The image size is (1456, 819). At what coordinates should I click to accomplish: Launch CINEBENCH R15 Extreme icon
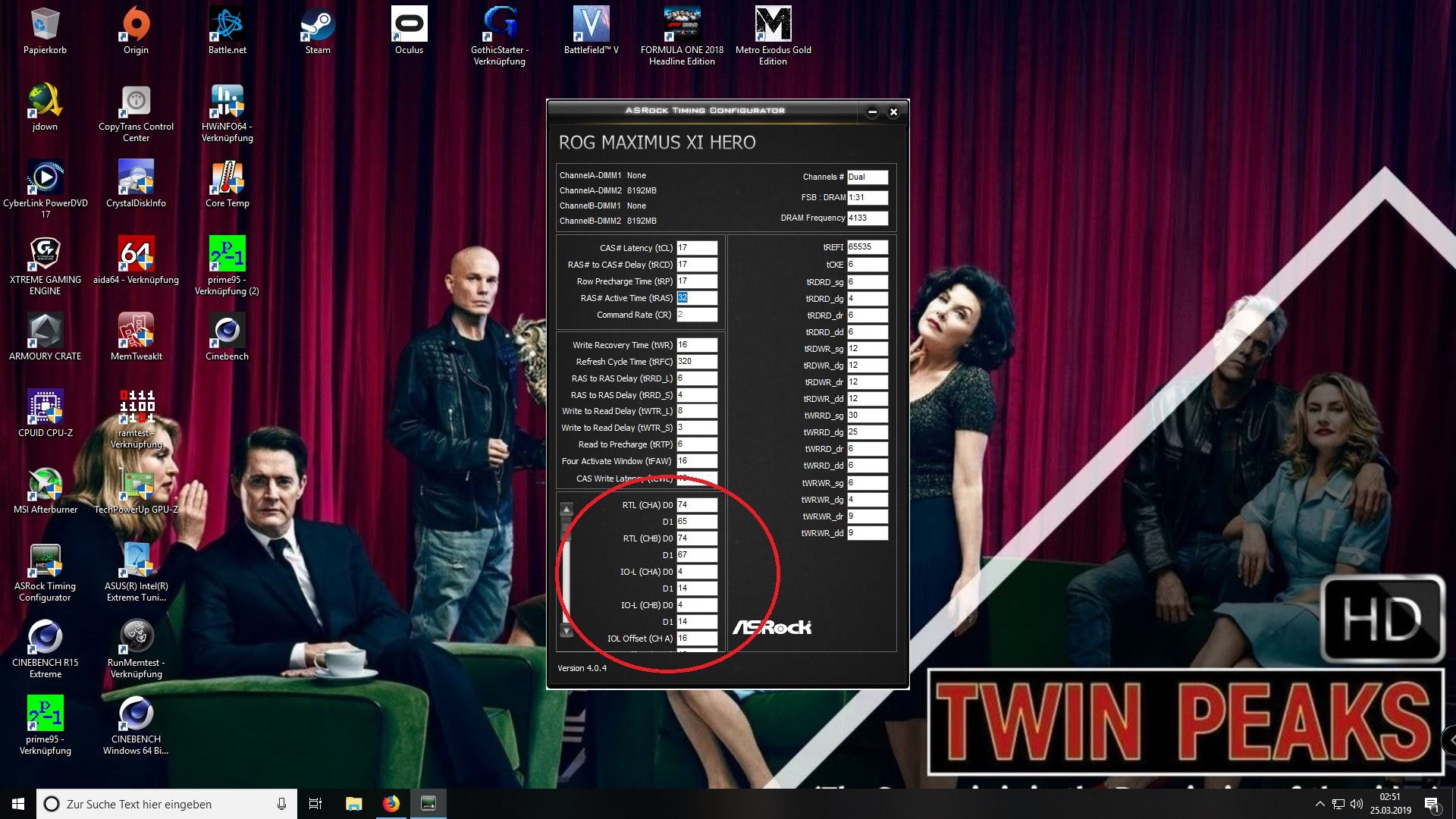45,649
